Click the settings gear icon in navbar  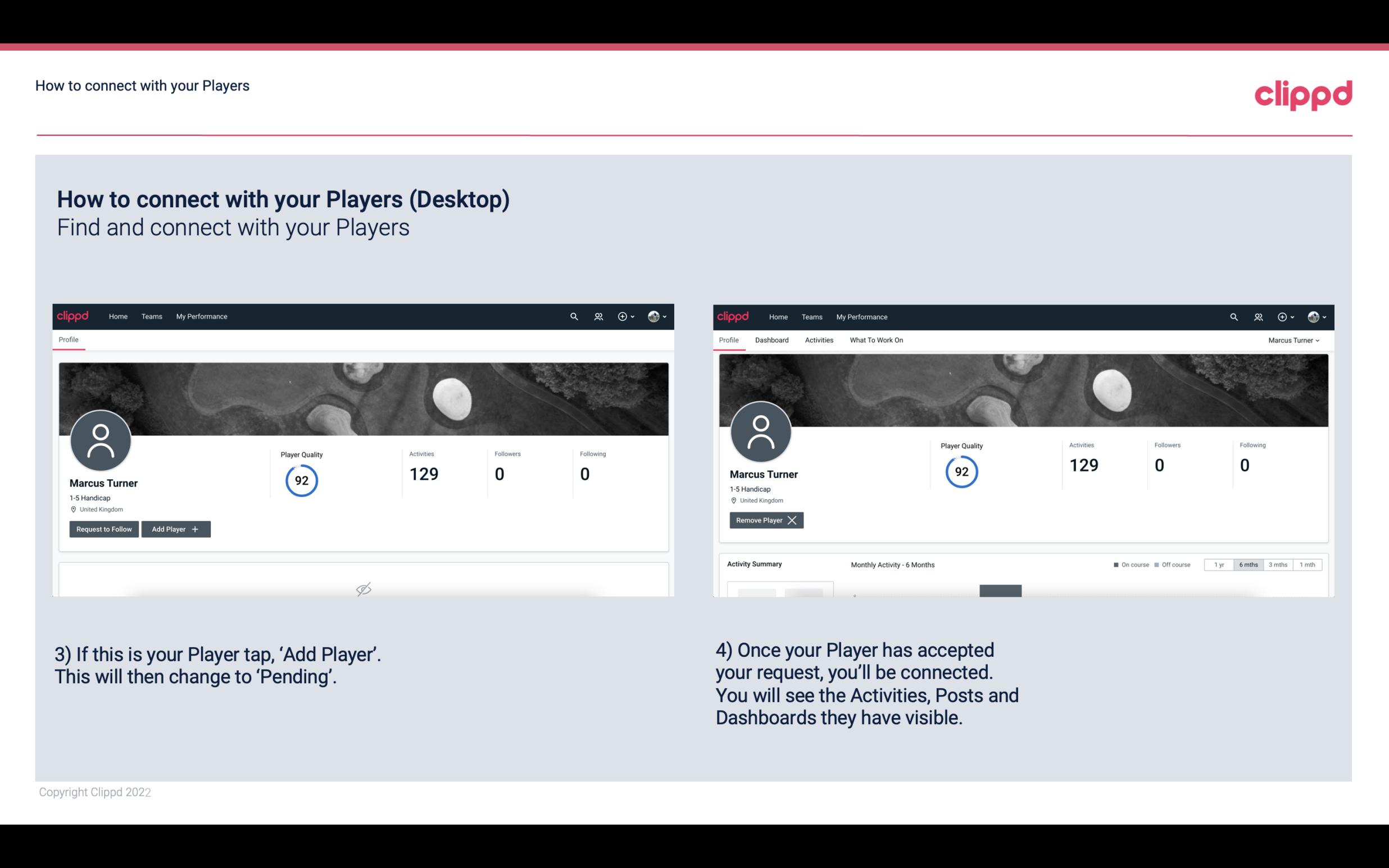[x=622, y=316]
